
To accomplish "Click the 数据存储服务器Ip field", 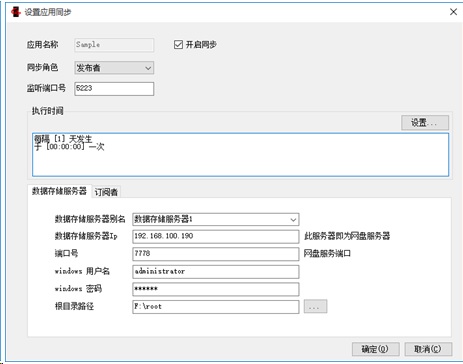I will tap(215, 236).
